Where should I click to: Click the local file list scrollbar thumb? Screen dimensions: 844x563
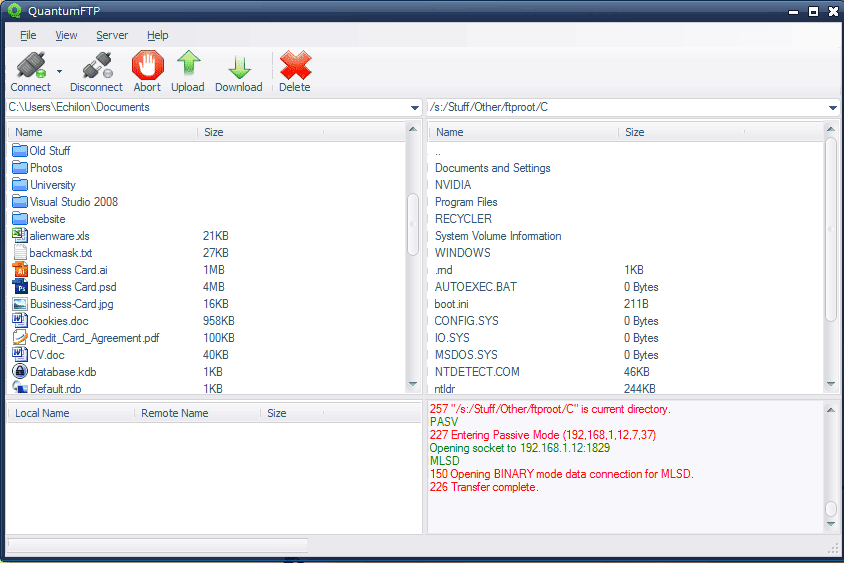[x=413, y=223]
